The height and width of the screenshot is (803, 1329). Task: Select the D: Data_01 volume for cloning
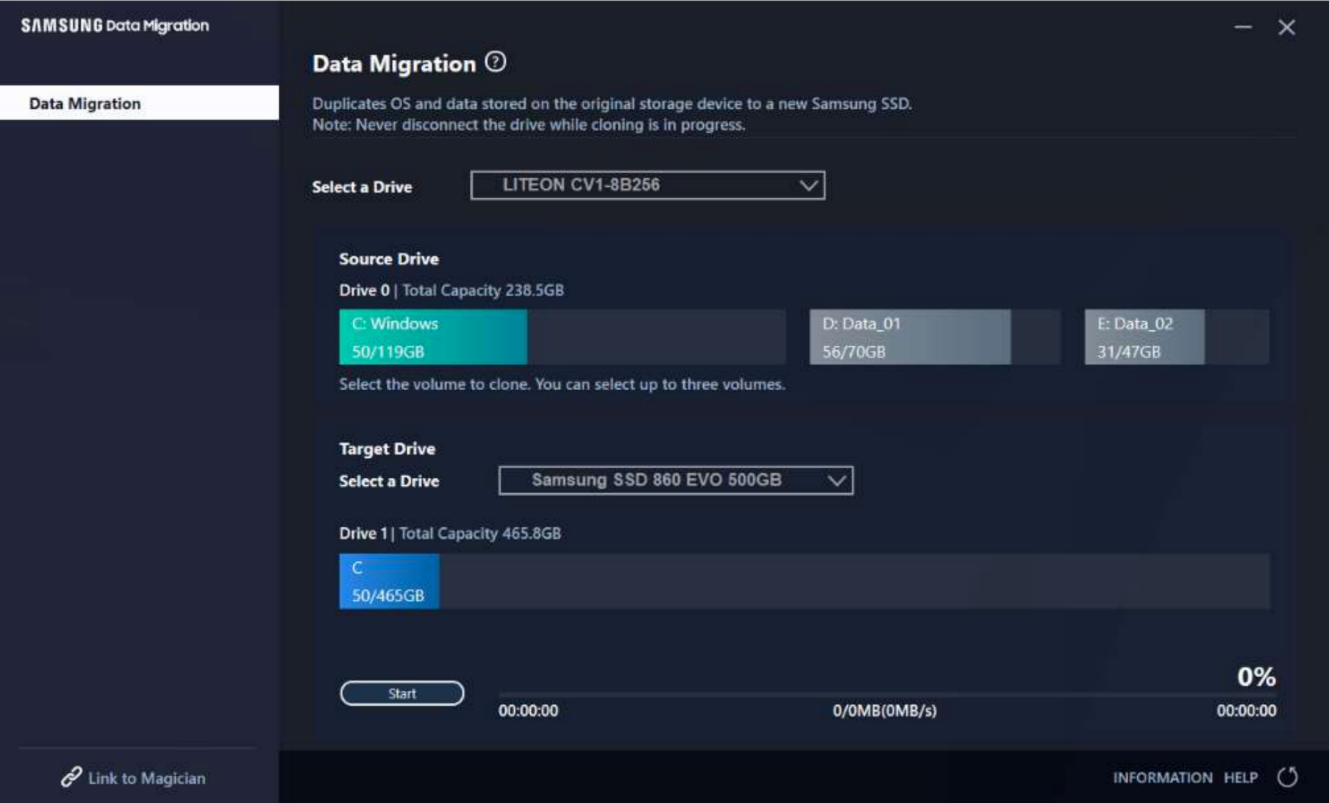[x=910, y=336]
